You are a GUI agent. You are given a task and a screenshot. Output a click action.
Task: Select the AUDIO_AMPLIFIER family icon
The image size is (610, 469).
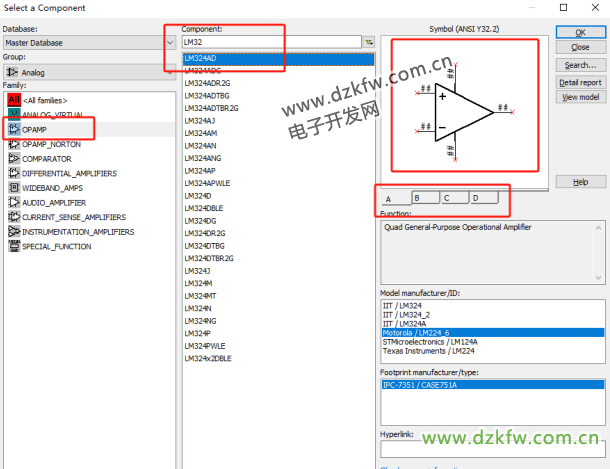pos(14,202)
